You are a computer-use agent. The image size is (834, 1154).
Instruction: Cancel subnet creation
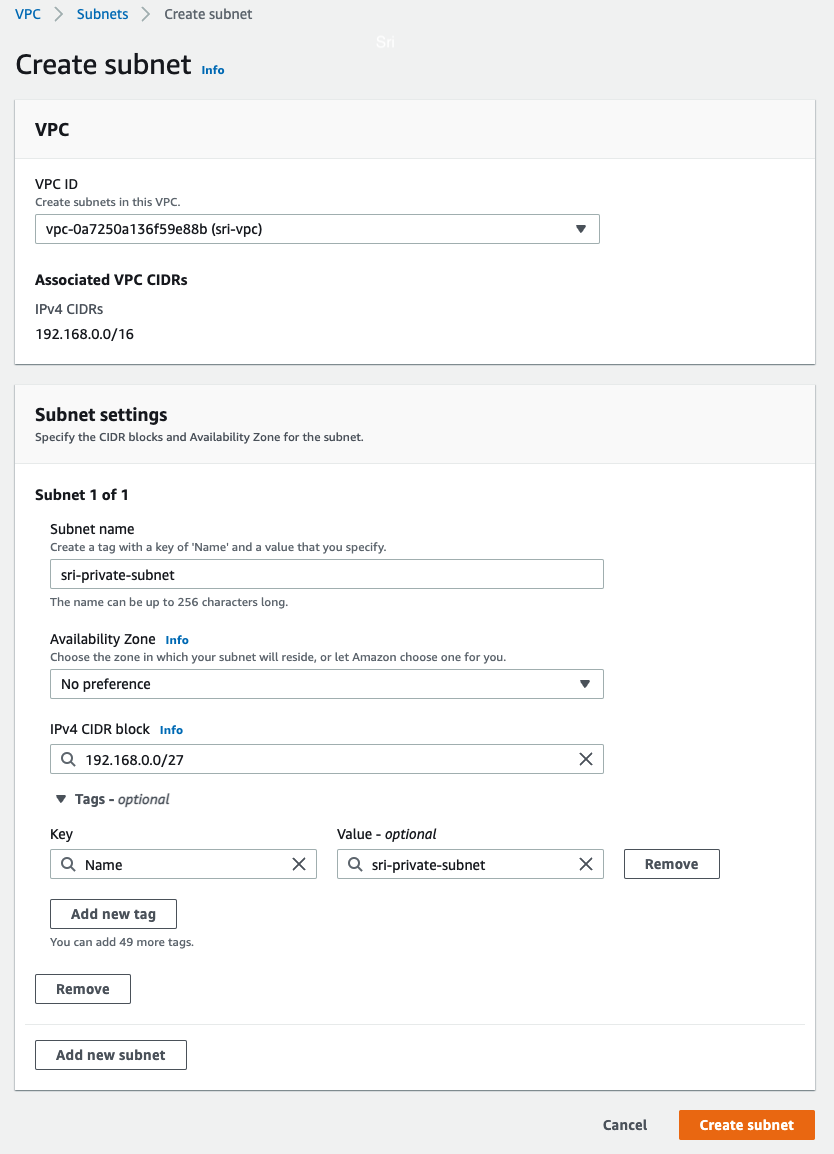[x=625, y=1125]
